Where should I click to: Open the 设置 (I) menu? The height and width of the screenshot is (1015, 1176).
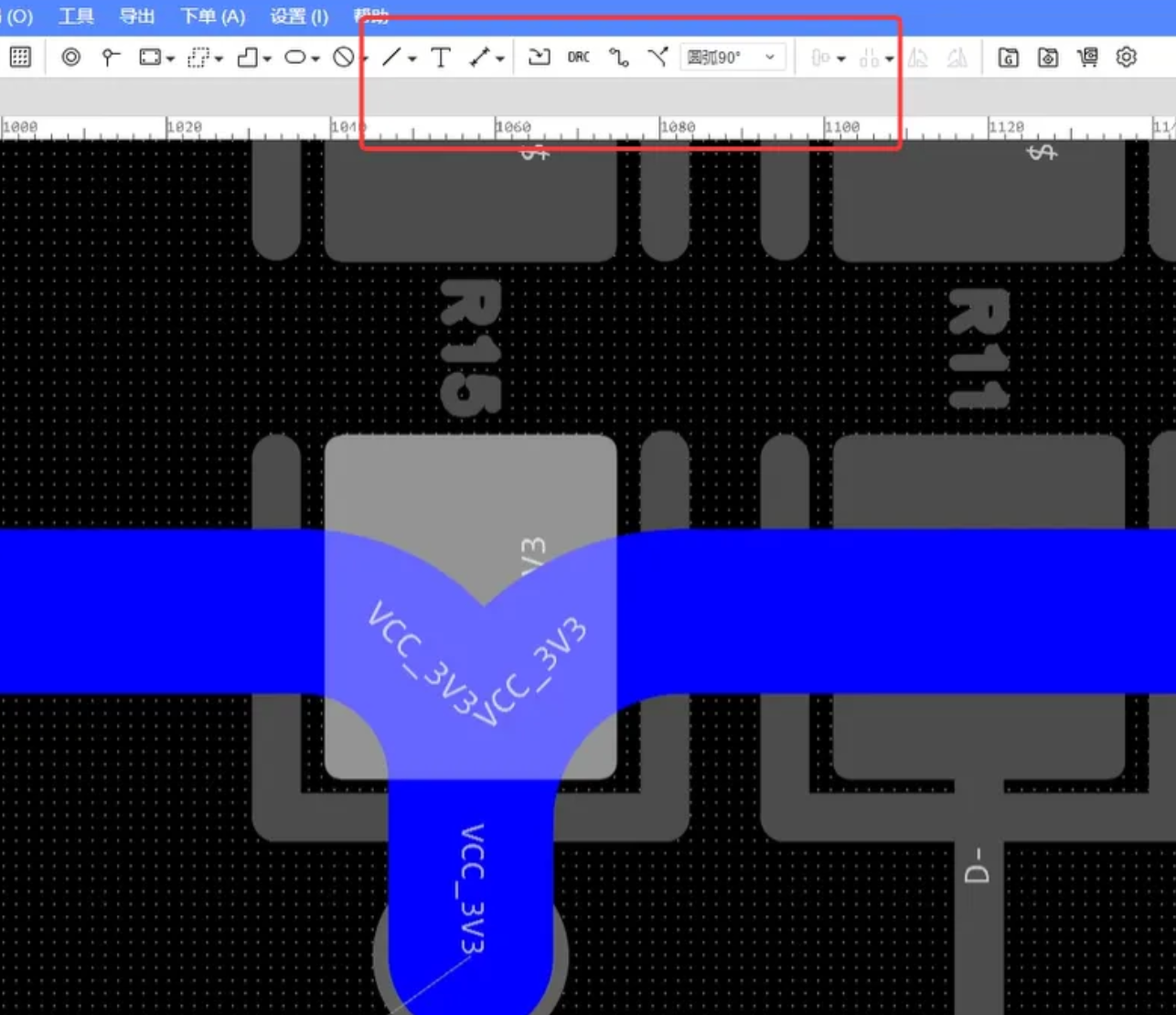299,16
